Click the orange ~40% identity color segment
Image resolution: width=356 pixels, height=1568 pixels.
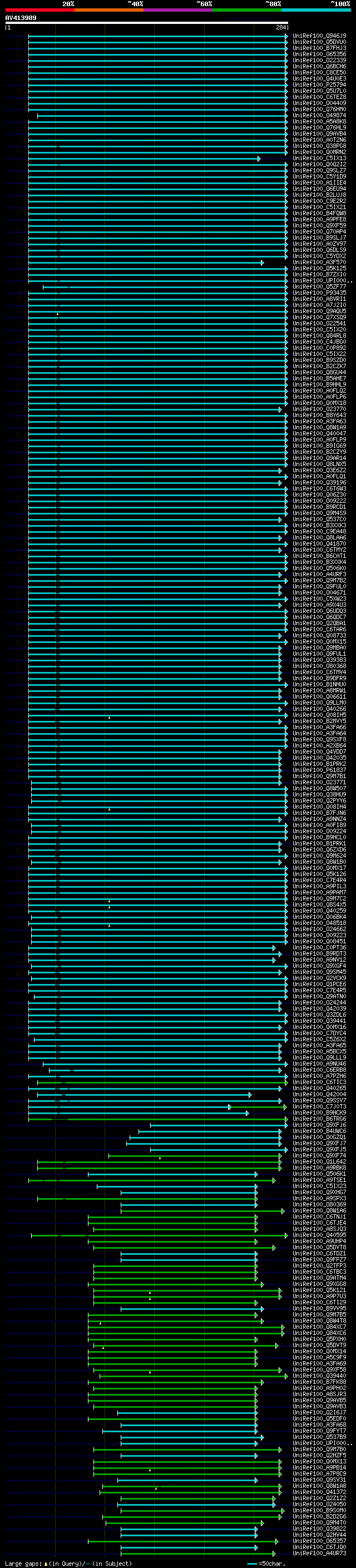(109, 10)
